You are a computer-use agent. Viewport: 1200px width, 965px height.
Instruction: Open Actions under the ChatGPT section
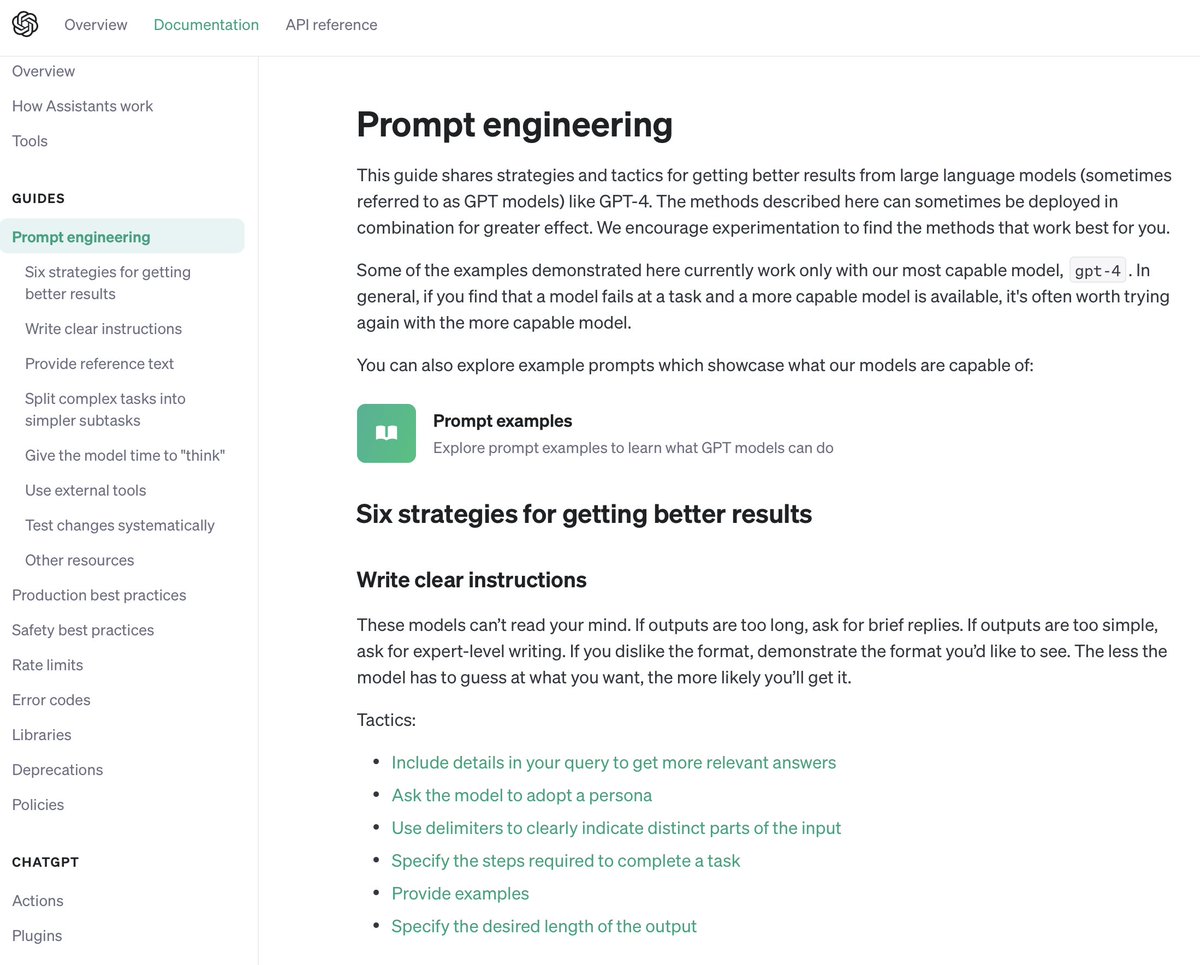pos(38,901)
